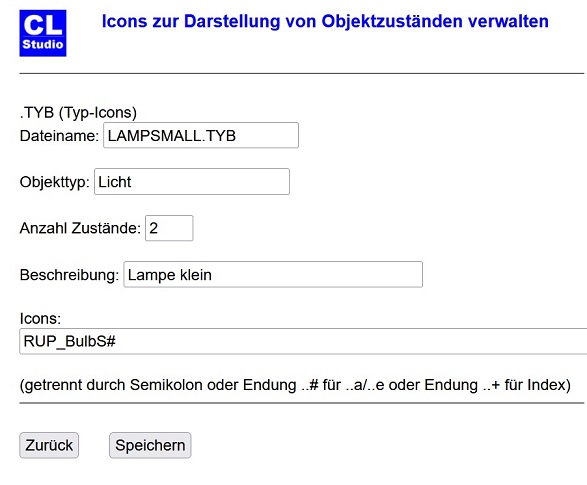Click the 'Anzahl Zustände:' label
The height and width of the screenshot is (485, 587).
pyautogui.click(x=80, y=228)
